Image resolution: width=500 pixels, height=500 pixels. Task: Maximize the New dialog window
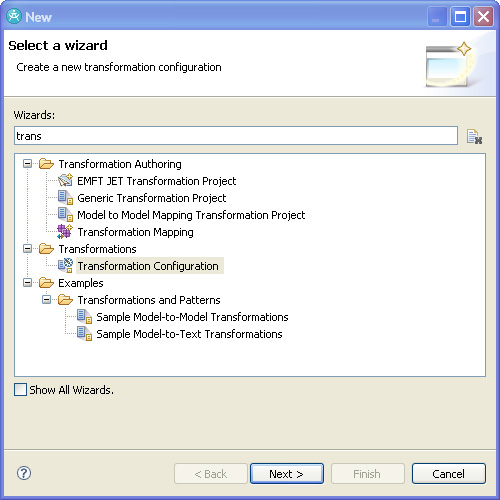tap(460, 17)
